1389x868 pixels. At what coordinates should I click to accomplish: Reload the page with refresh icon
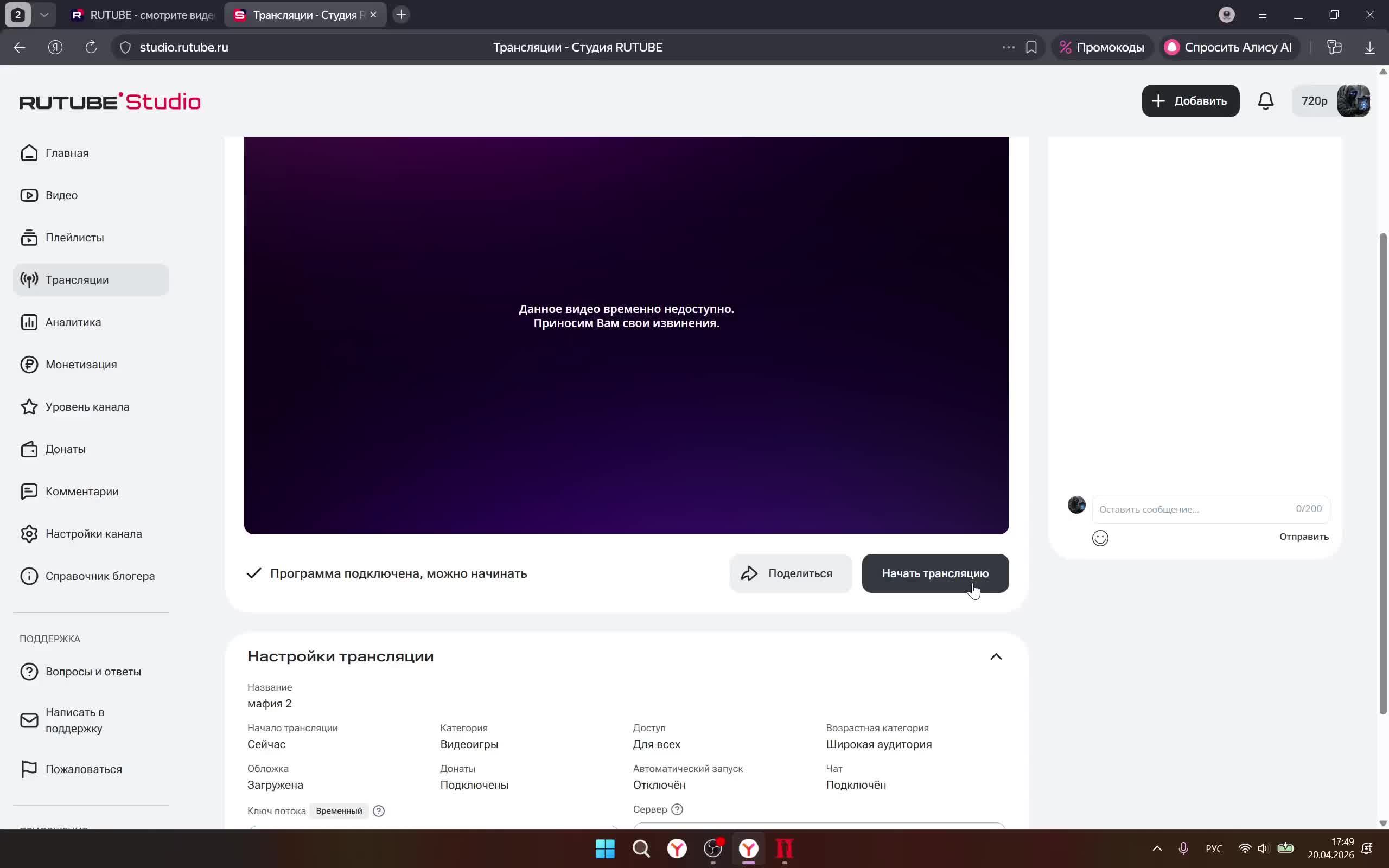coord(91,47)
